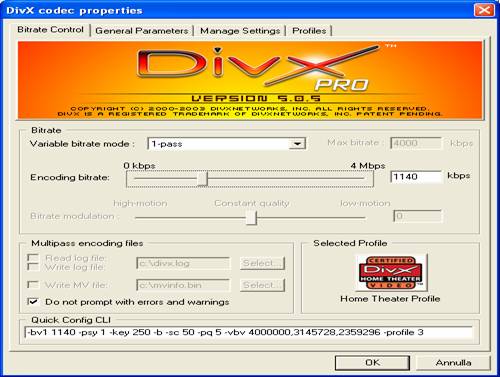Toggle the Read log file checkbox
Viewport: 500px width, 377px height.
(x=33, y=258)
